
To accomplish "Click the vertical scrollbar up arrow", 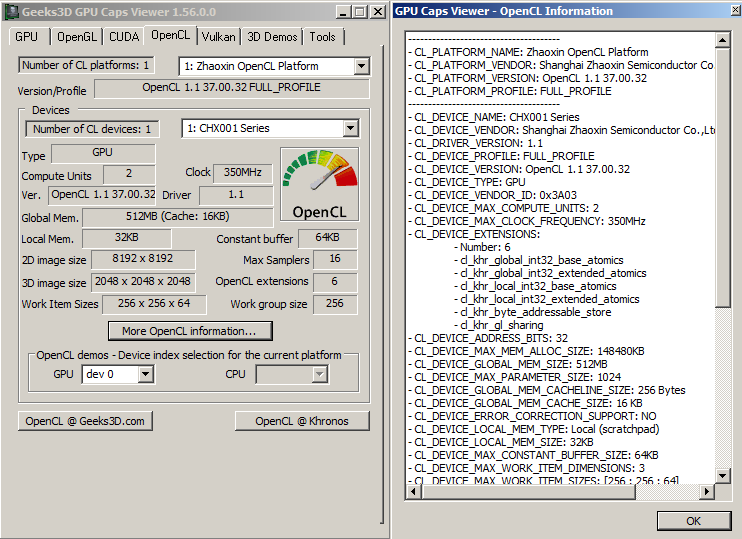I will 722,40.
